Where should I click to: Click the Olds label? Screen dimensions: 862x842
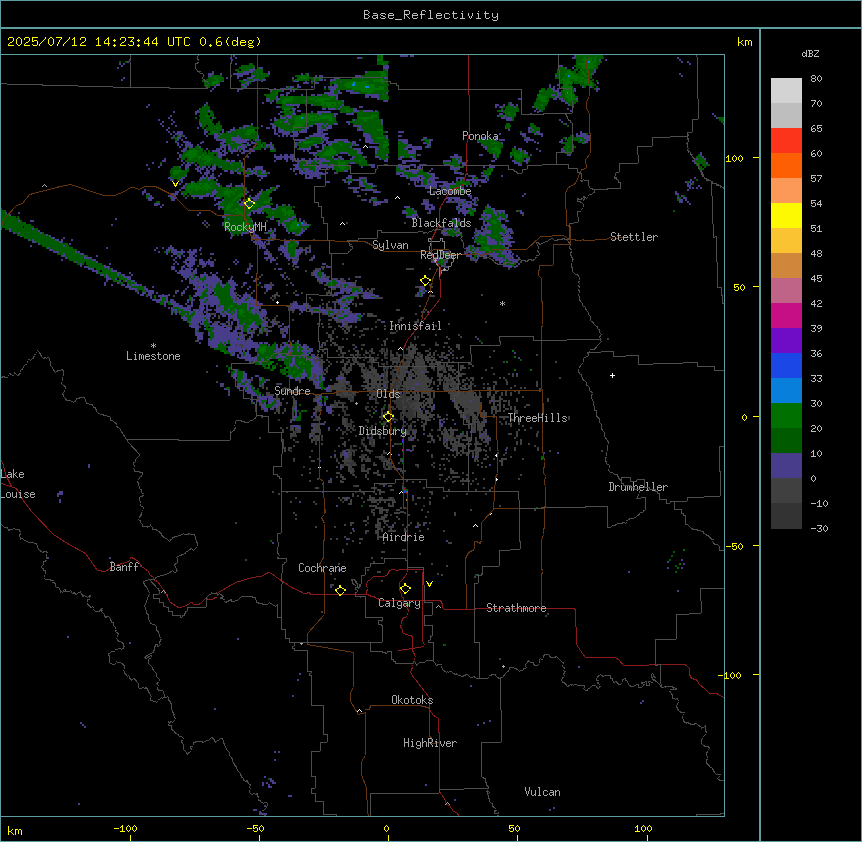coord(388,394)
